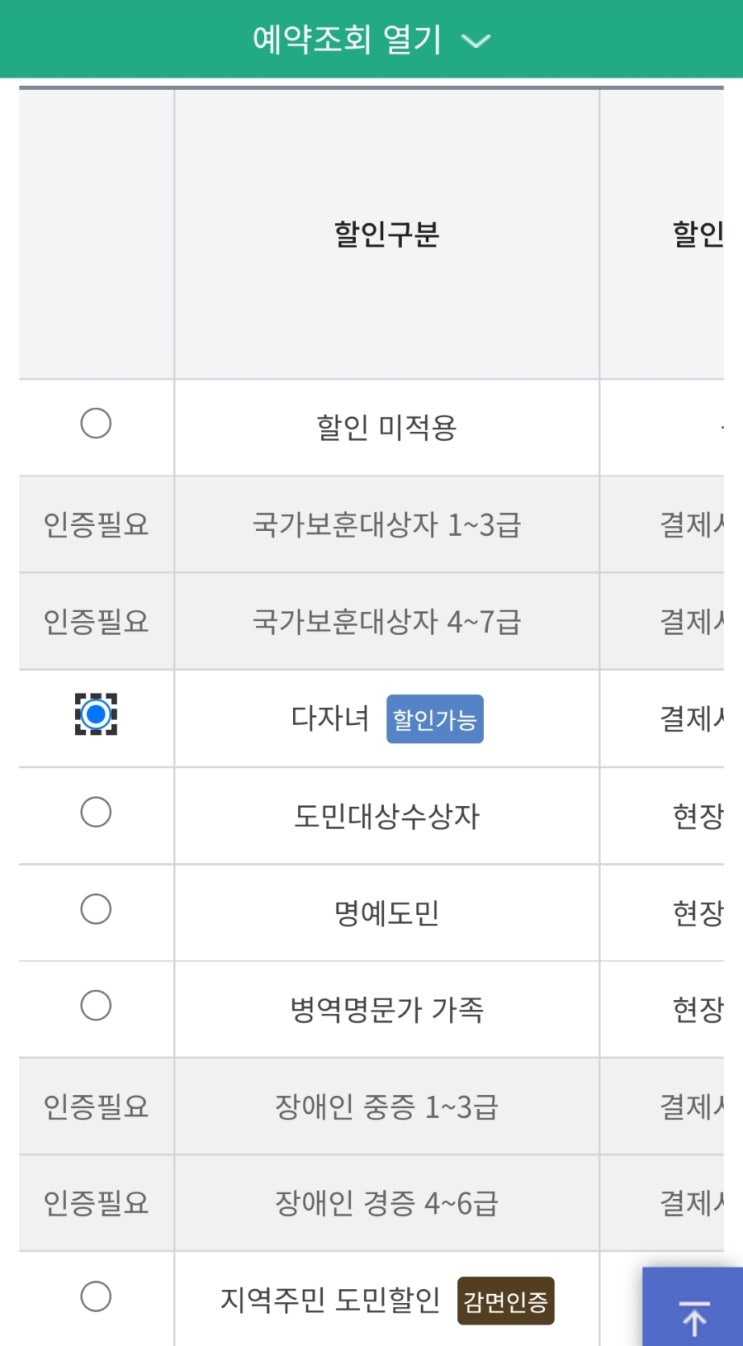Select the 지역주민 도민할인 radio button
This screenshot has width=743, height=1346.
tap(96, 1297)
